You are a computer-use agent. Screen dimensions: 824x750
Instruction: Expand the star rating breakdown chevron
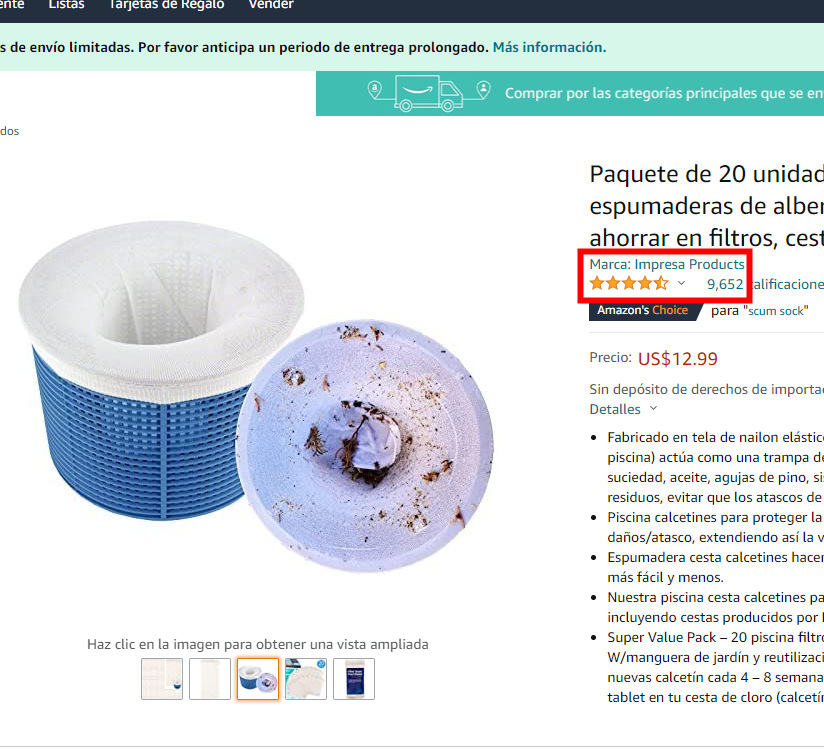[681, 283]
